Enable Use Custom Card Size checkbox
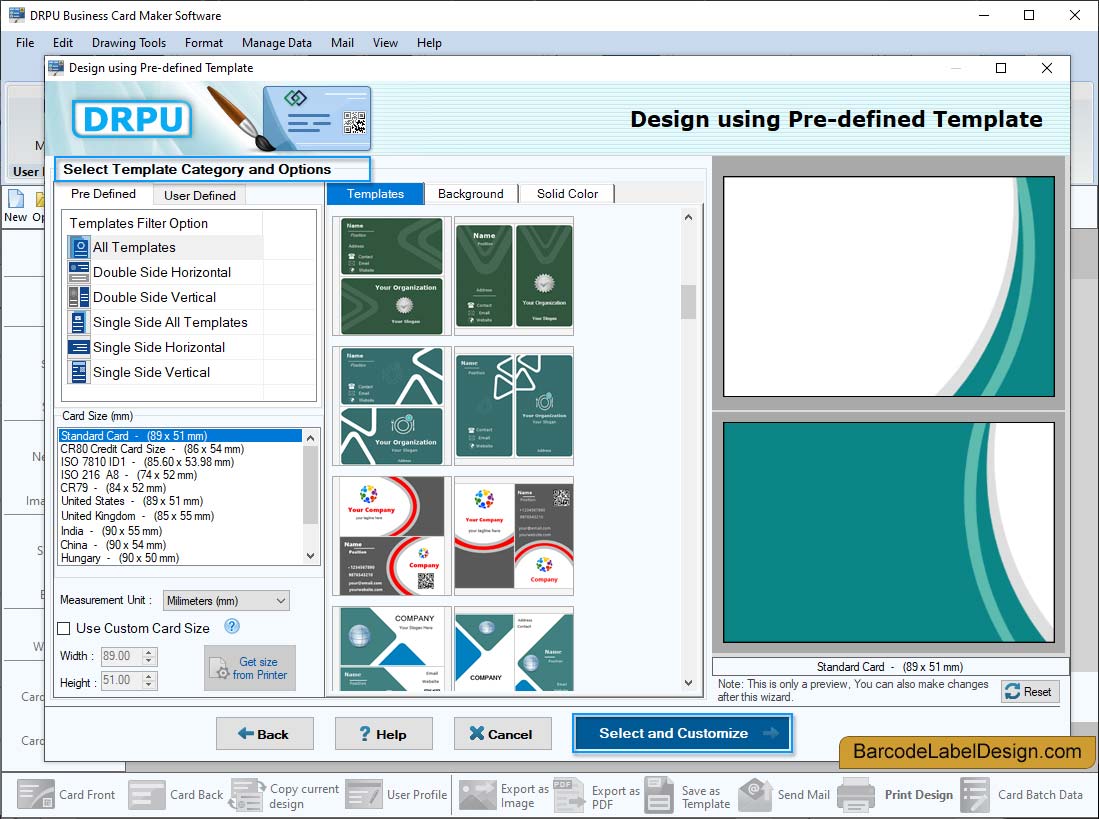1099x819 pixels. pos(64,628)
